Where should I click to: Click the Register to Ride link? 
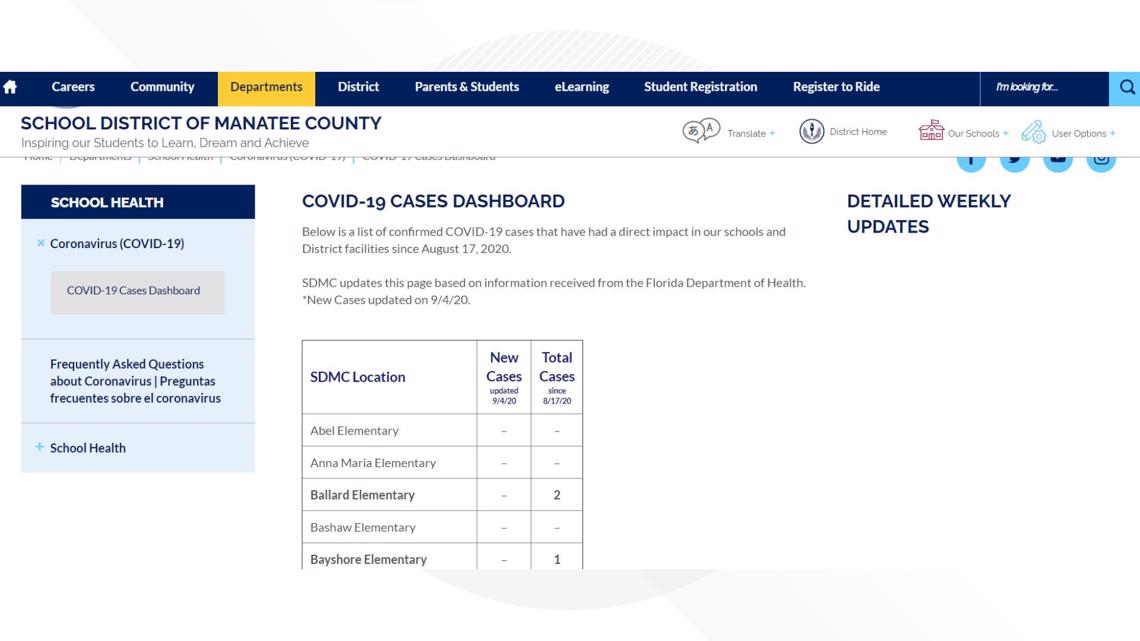click(836, 87)
